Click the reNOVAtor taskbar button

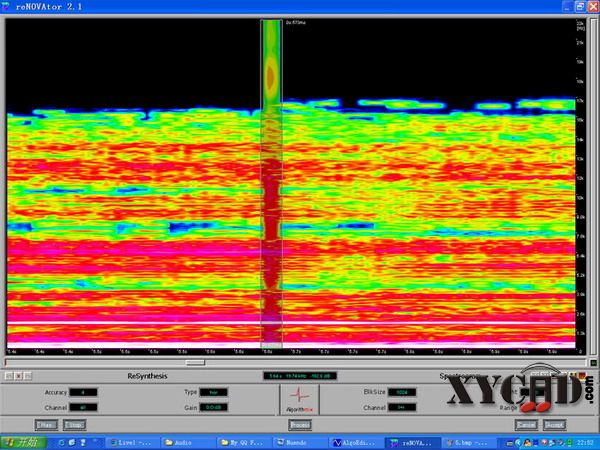coord(411,443)
